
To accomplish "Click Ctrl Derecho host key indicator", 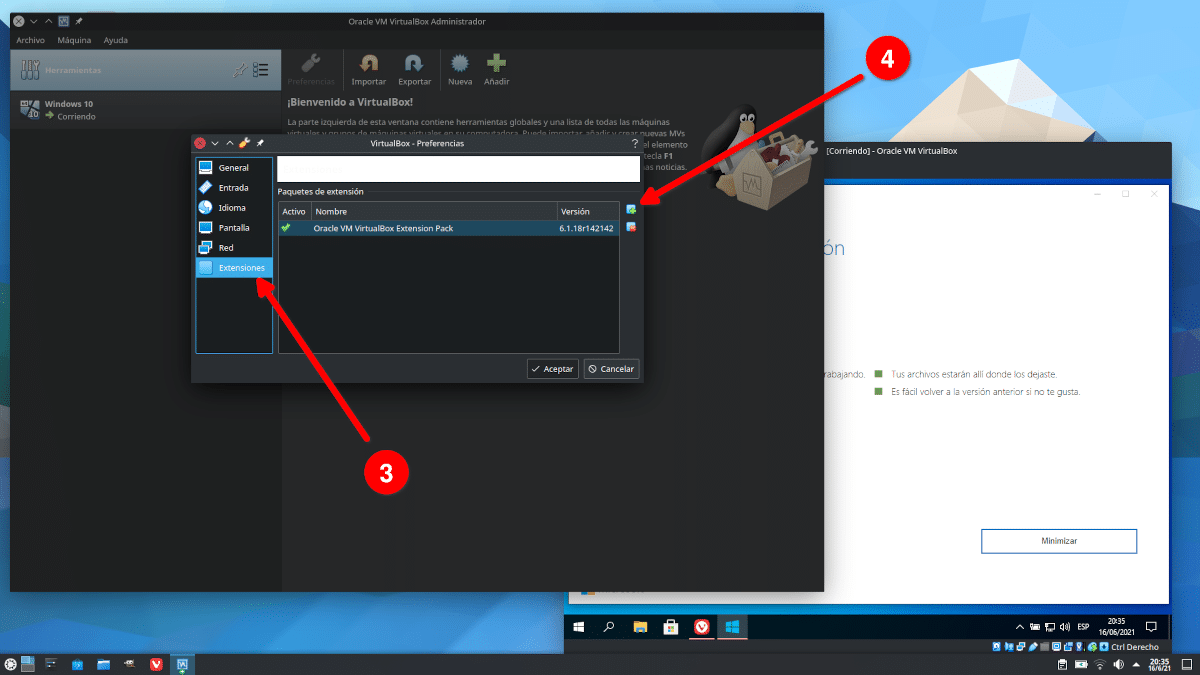I will (1135, 647).
